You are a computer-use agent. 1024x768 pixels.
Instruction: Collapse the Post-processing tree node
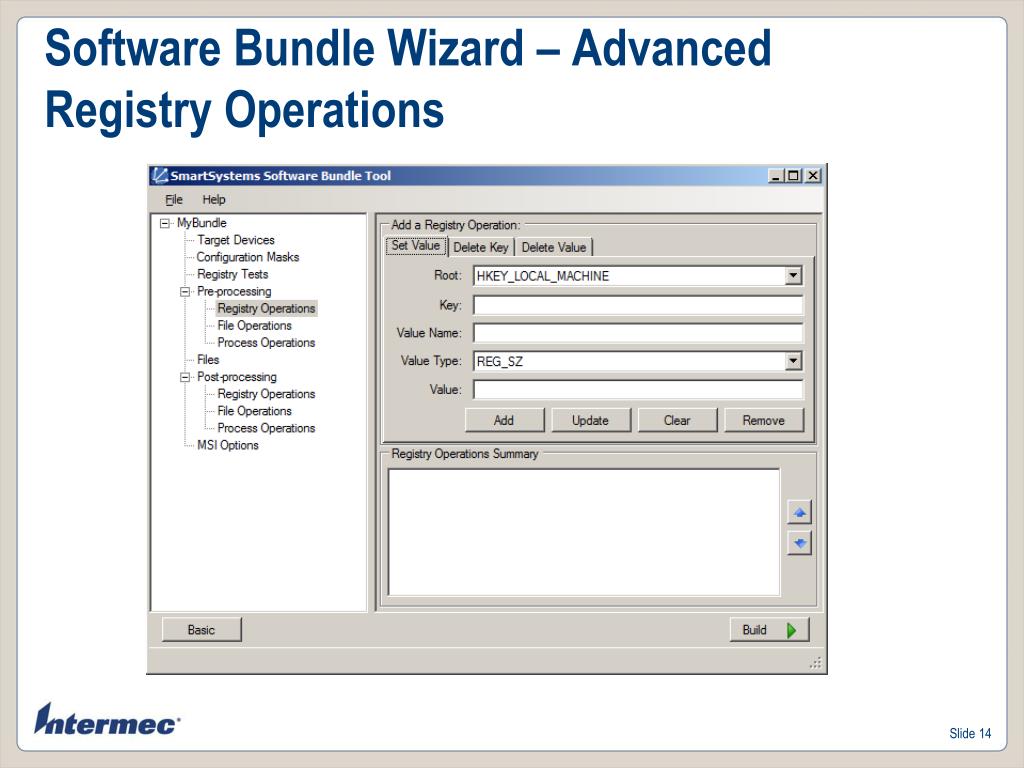pyautogui.click(x=185, y=377)
